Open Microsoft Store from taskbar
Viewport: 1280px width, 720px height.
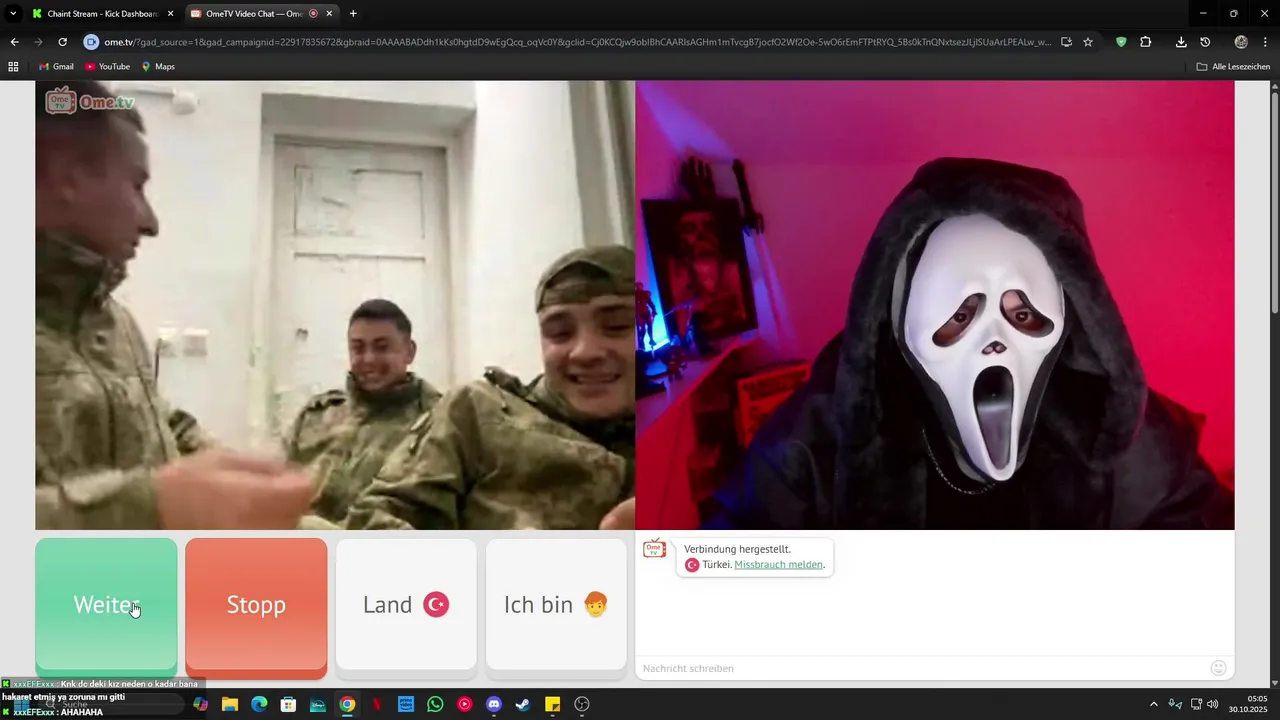(x=288, y=704)
